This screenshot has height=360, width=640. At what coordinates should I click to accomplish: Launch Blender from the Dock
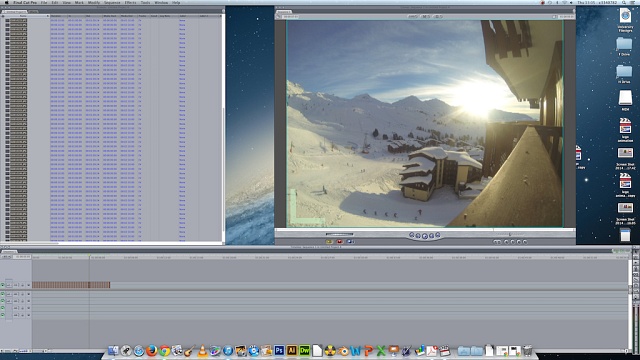[343, 351]
